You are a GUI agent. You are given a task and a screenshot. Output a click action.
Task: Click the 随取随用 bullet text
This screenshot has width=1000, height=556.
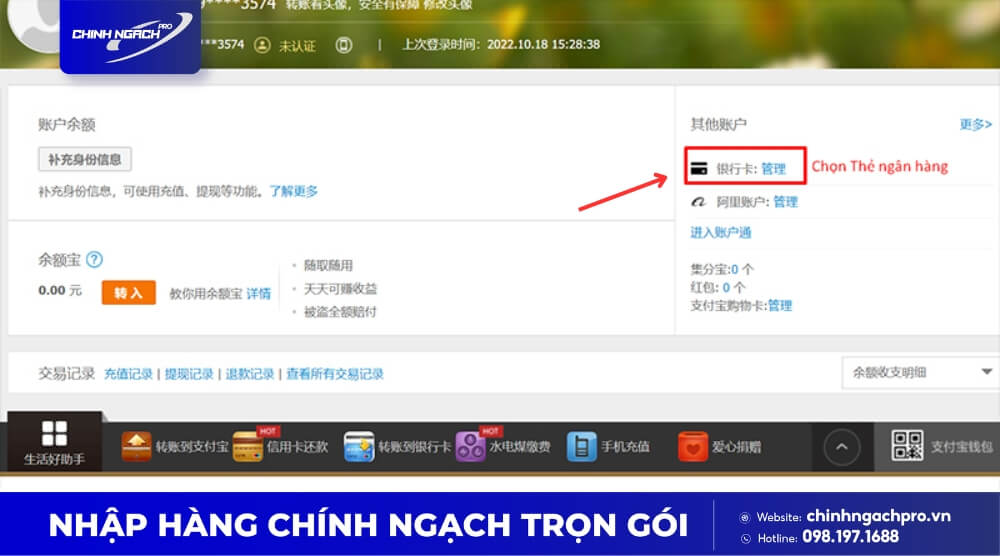pos(328,265)
